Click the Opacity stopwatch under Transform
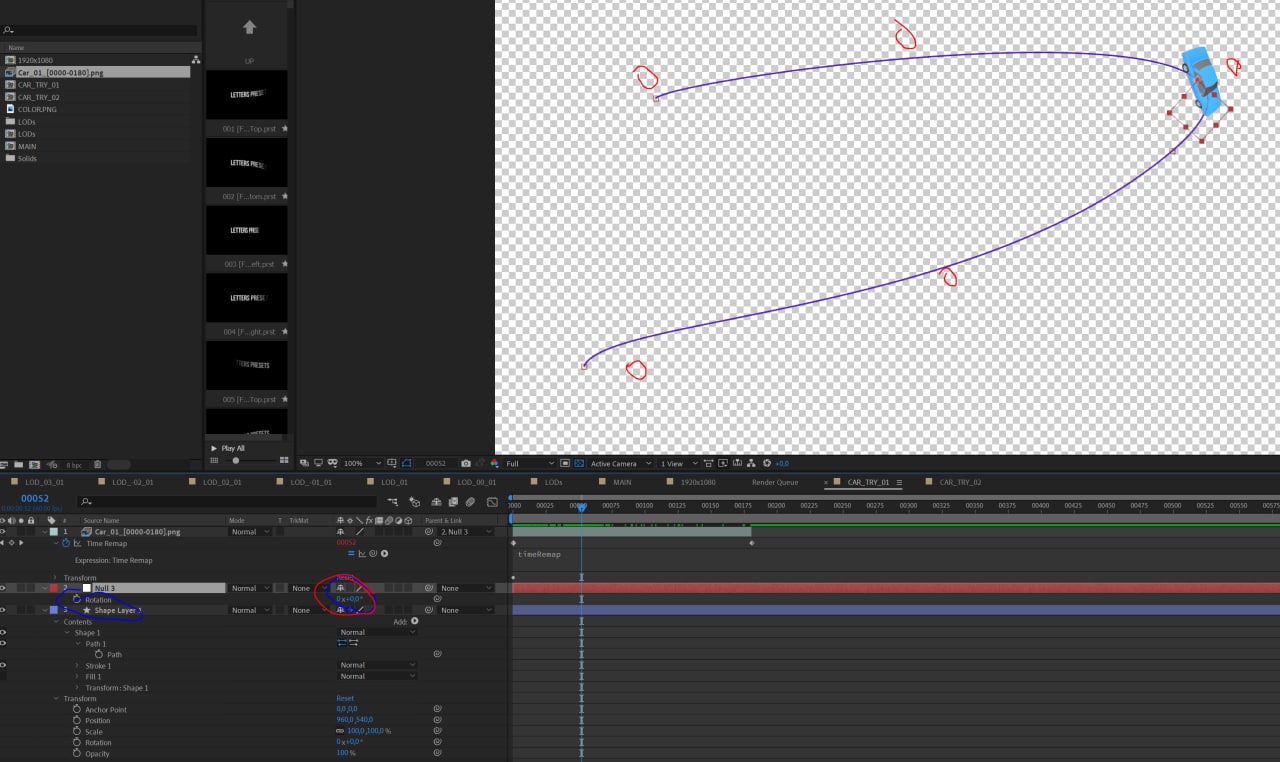The image size is (1280, 762). pos(77,753)
